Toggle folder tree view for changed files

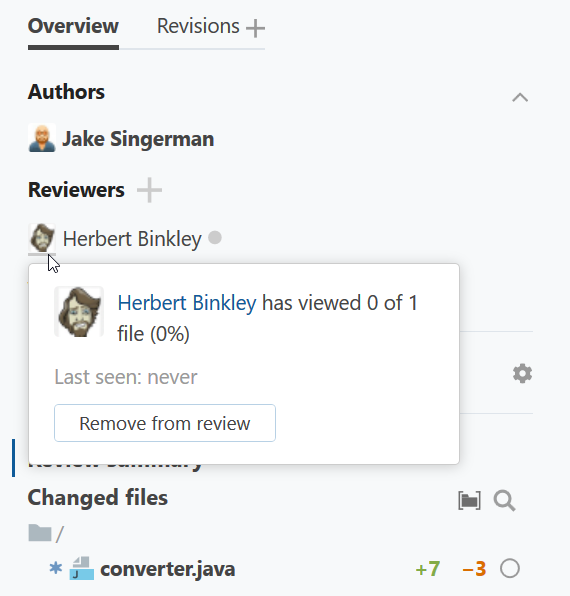click(469, 500)
